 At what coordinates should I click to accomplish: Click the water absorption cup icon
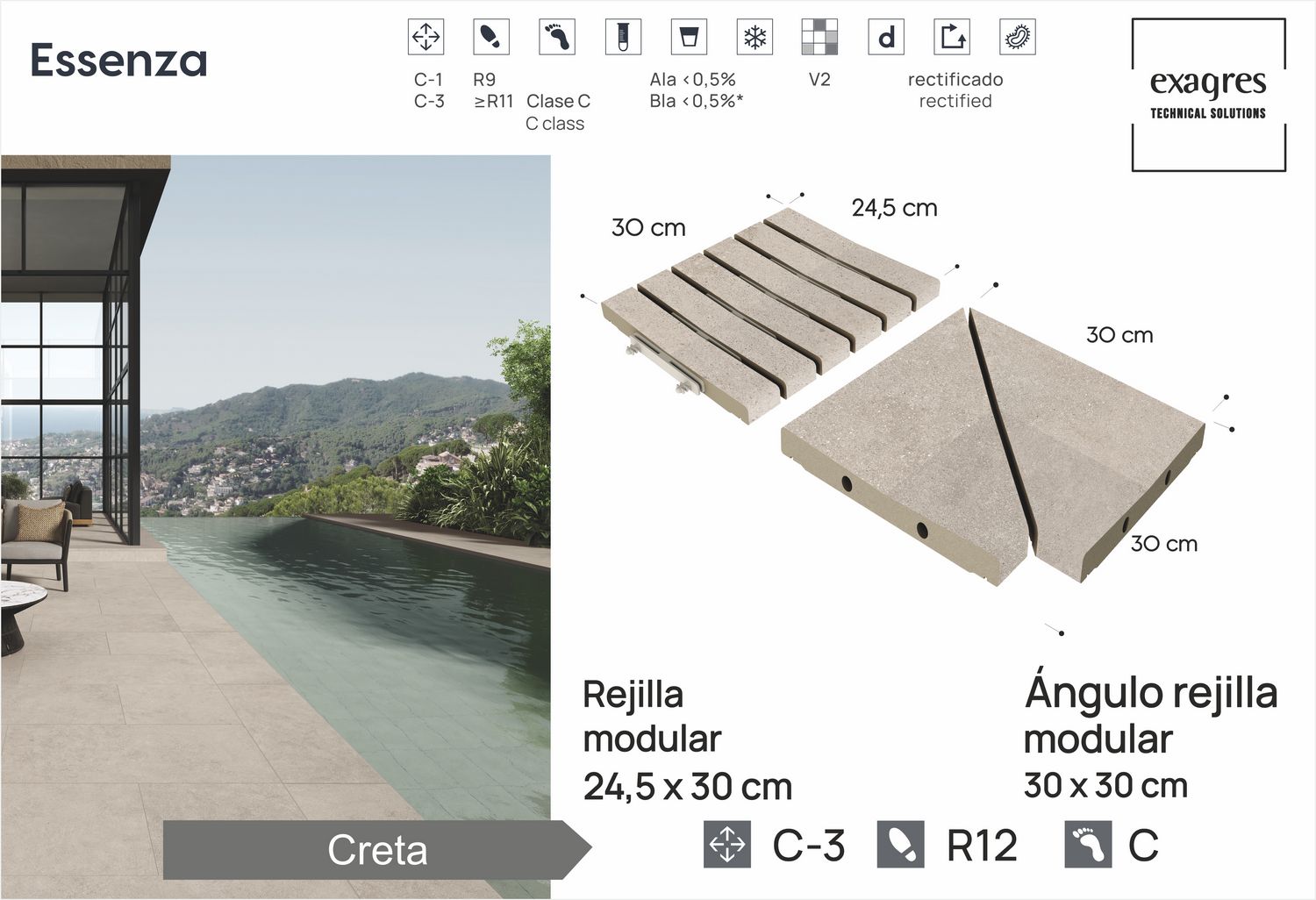pyautogui.click(x=689, y=37)
